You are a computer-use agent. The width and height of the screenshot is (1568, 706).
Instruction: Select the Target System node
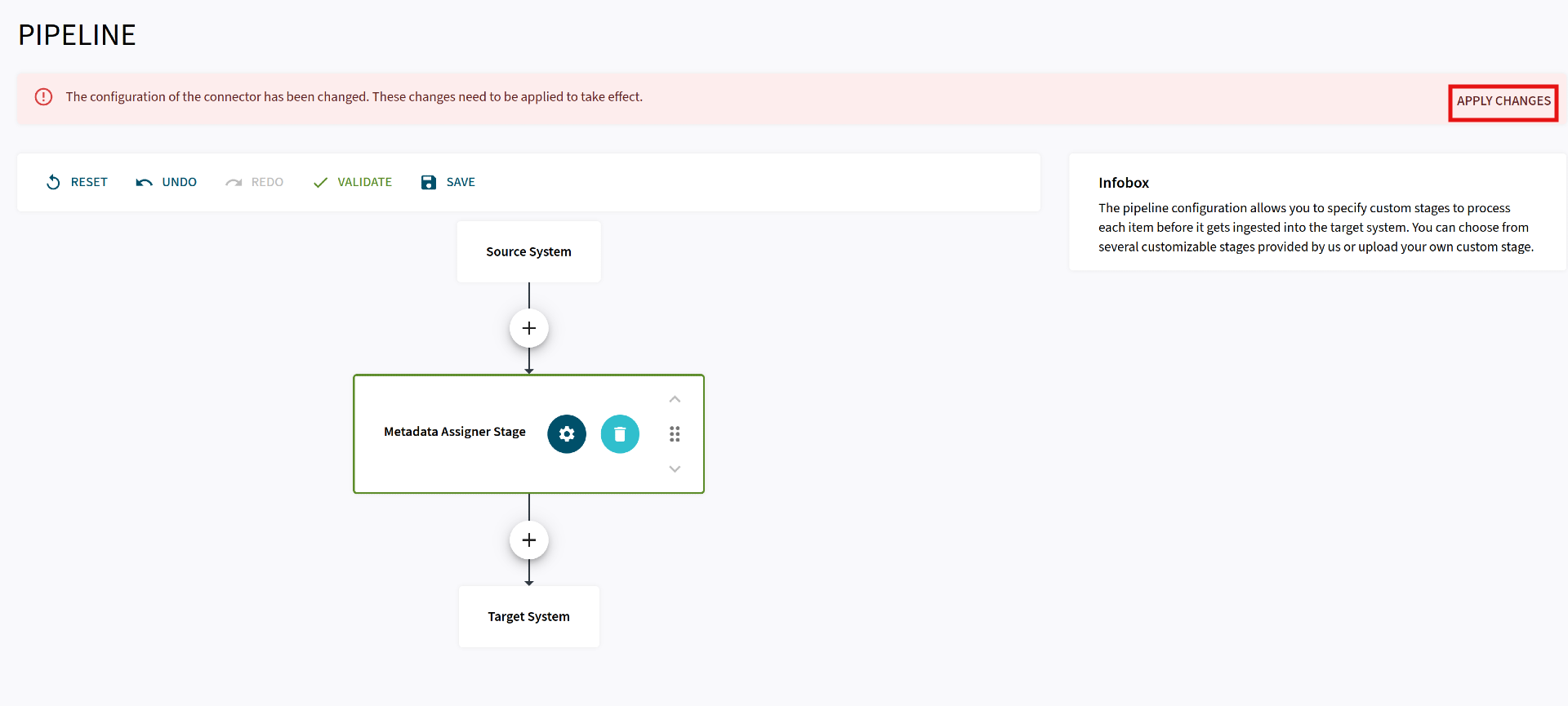click(529, 617)
